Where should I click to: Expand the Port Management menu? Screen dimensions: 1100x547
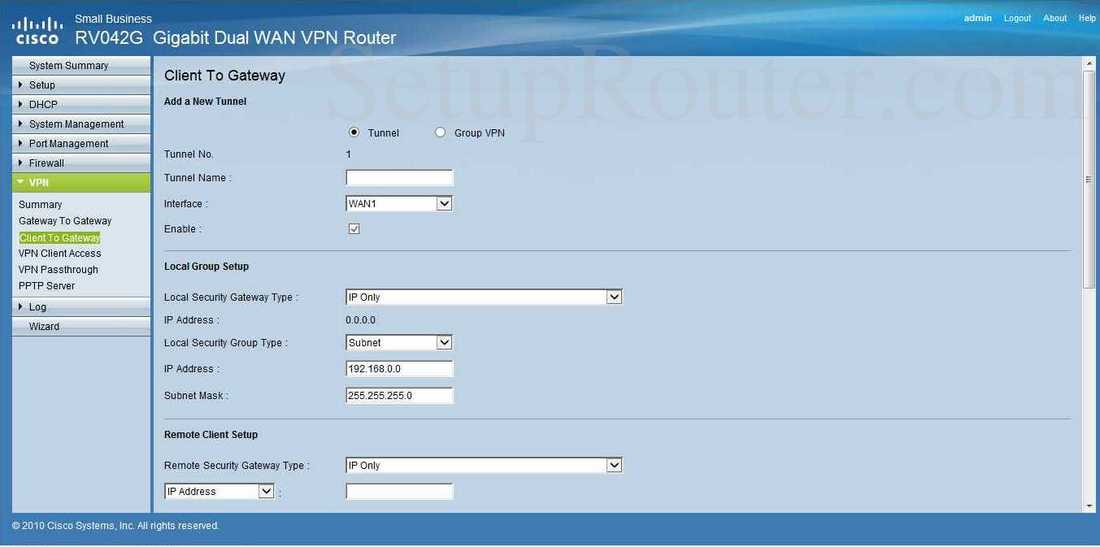[x=81, y=144]
